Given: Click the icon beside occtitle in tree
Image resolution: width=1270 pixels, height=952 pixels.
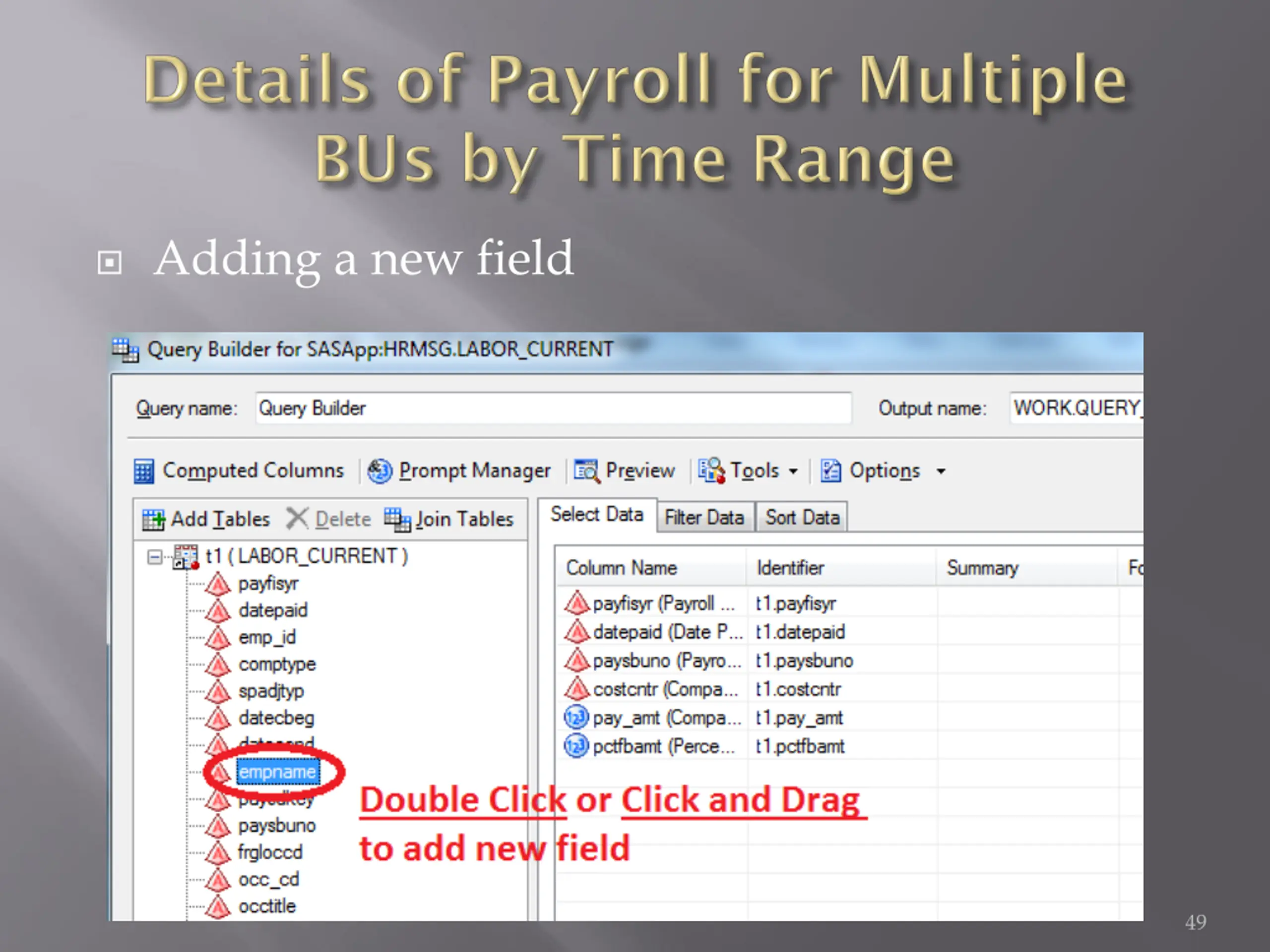Looking at the screenshot, I should [x=218, y=907].
